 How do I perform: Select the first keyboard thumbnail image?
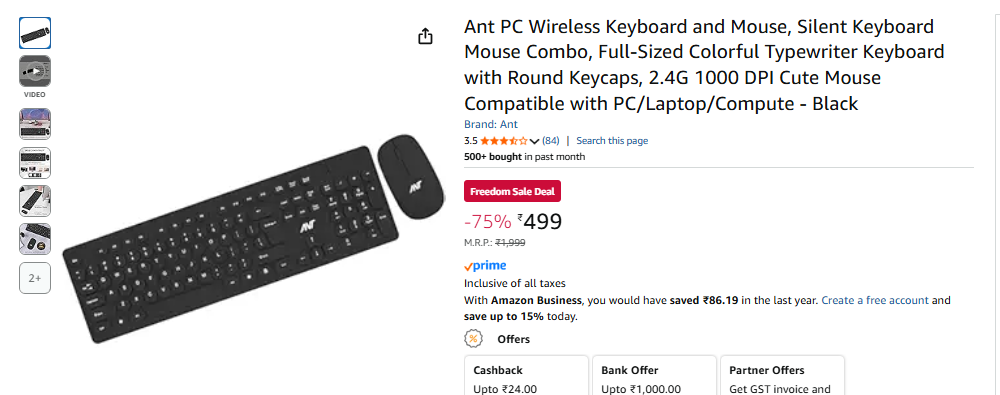click(35, 33)
